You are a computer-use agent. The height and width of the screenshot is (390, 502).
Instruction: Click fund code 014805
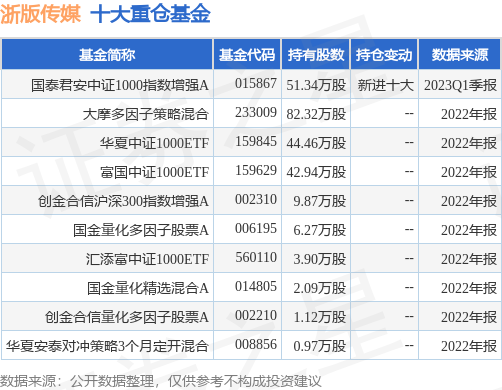tap(256, 286)
